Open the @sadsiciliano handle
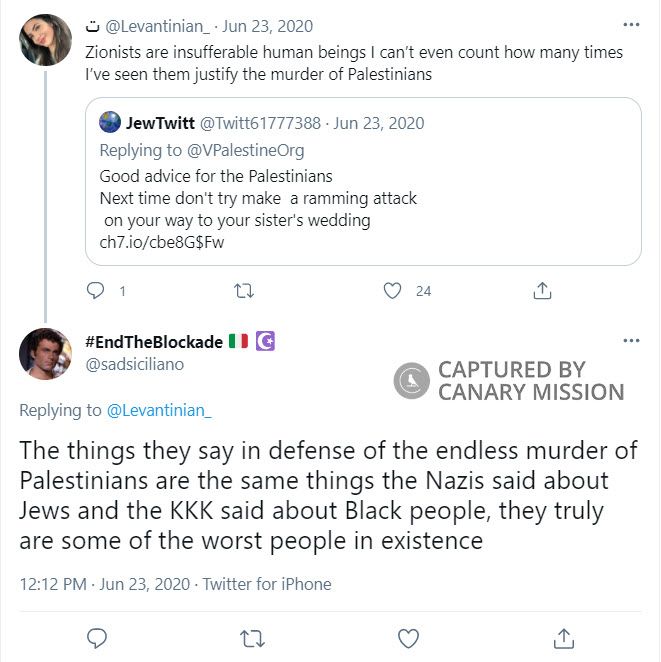The image size is (661, 662). pos(135,365)
